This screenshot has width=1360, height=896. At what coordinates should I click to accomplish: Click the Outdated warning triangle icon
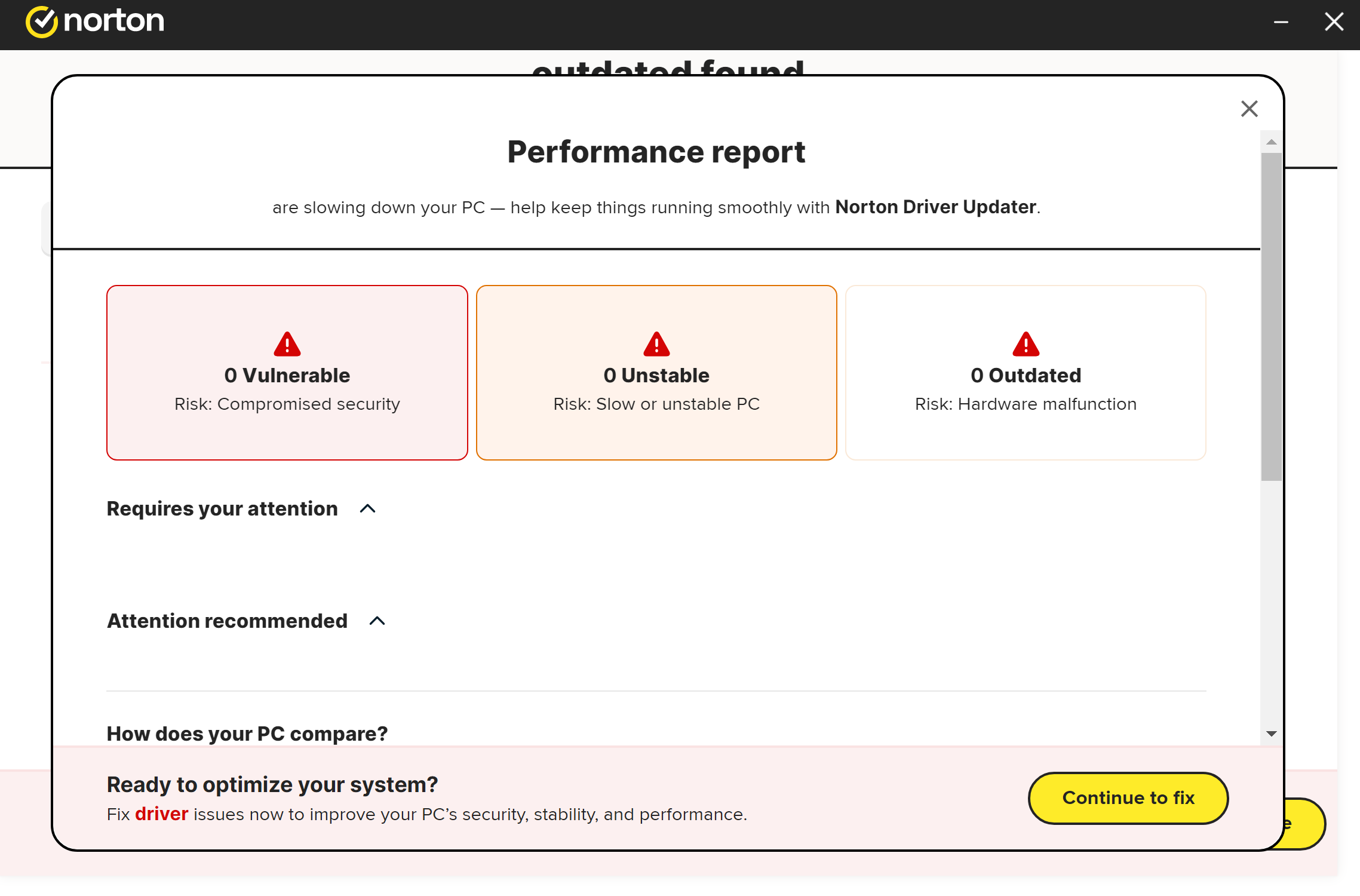1026,344
